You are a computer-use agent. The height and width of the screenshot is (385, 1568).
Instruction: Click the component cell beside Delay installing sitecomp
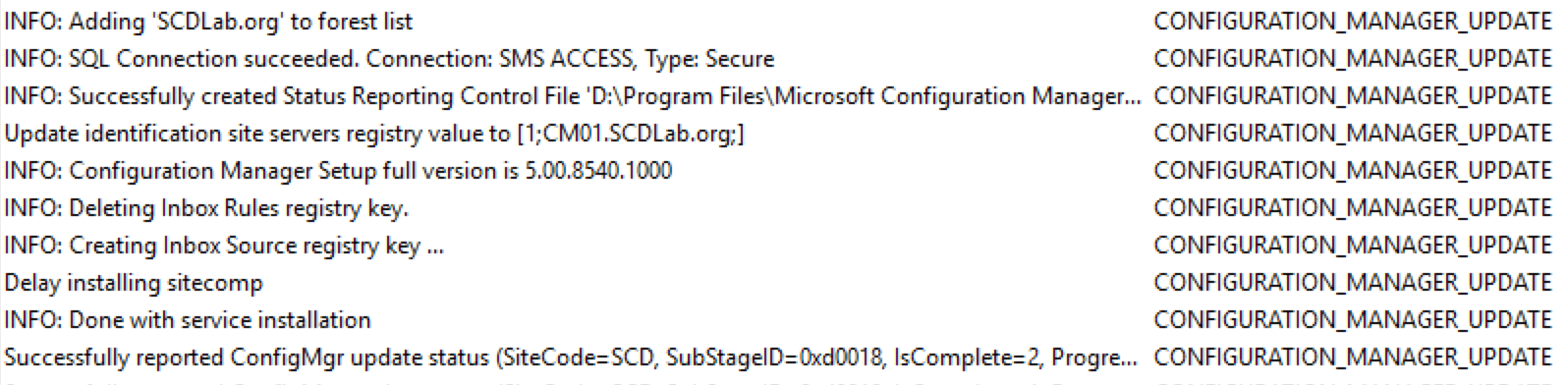tap(1353, 283)
